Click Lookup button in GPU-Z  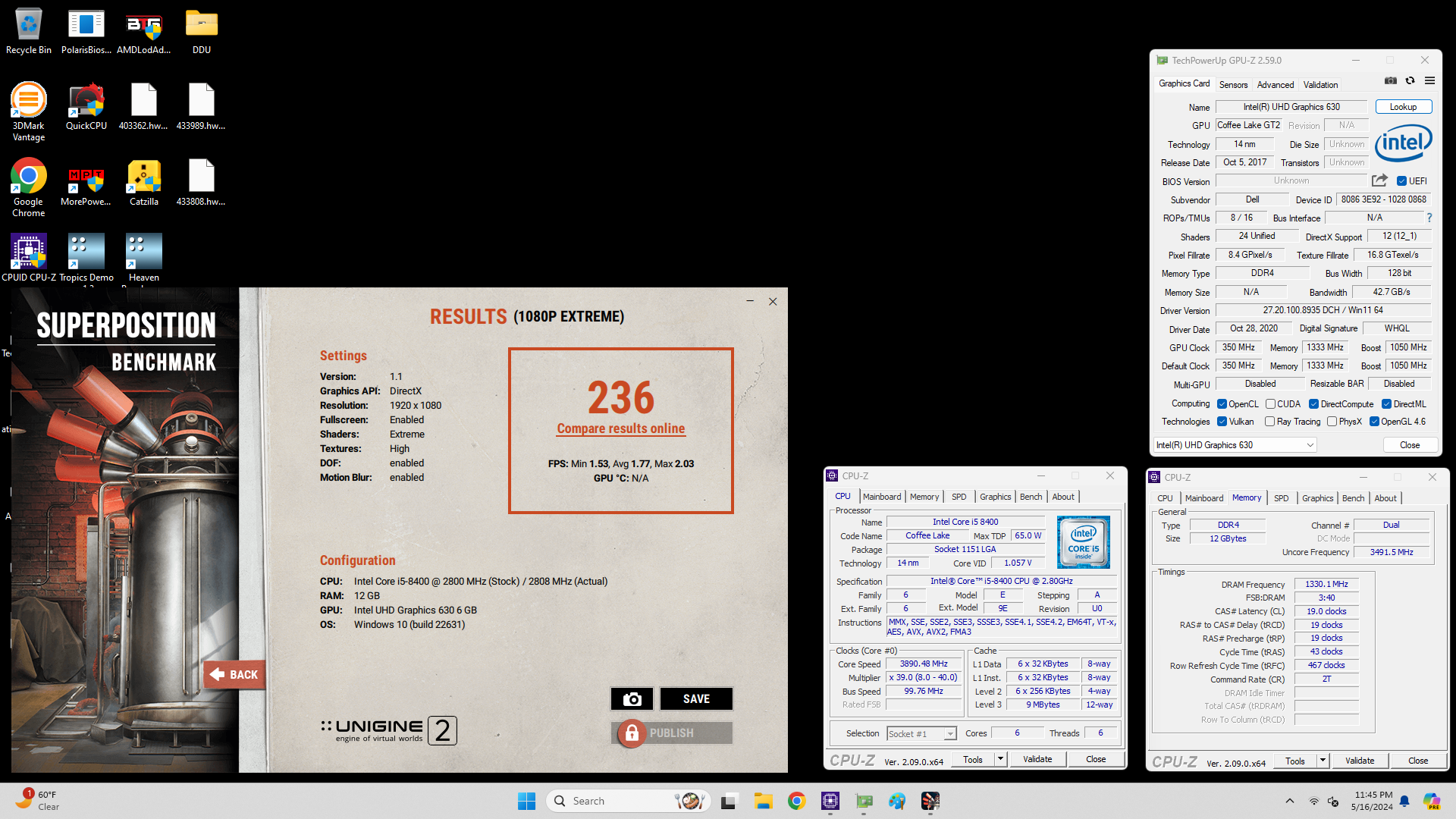[1403, 107]
